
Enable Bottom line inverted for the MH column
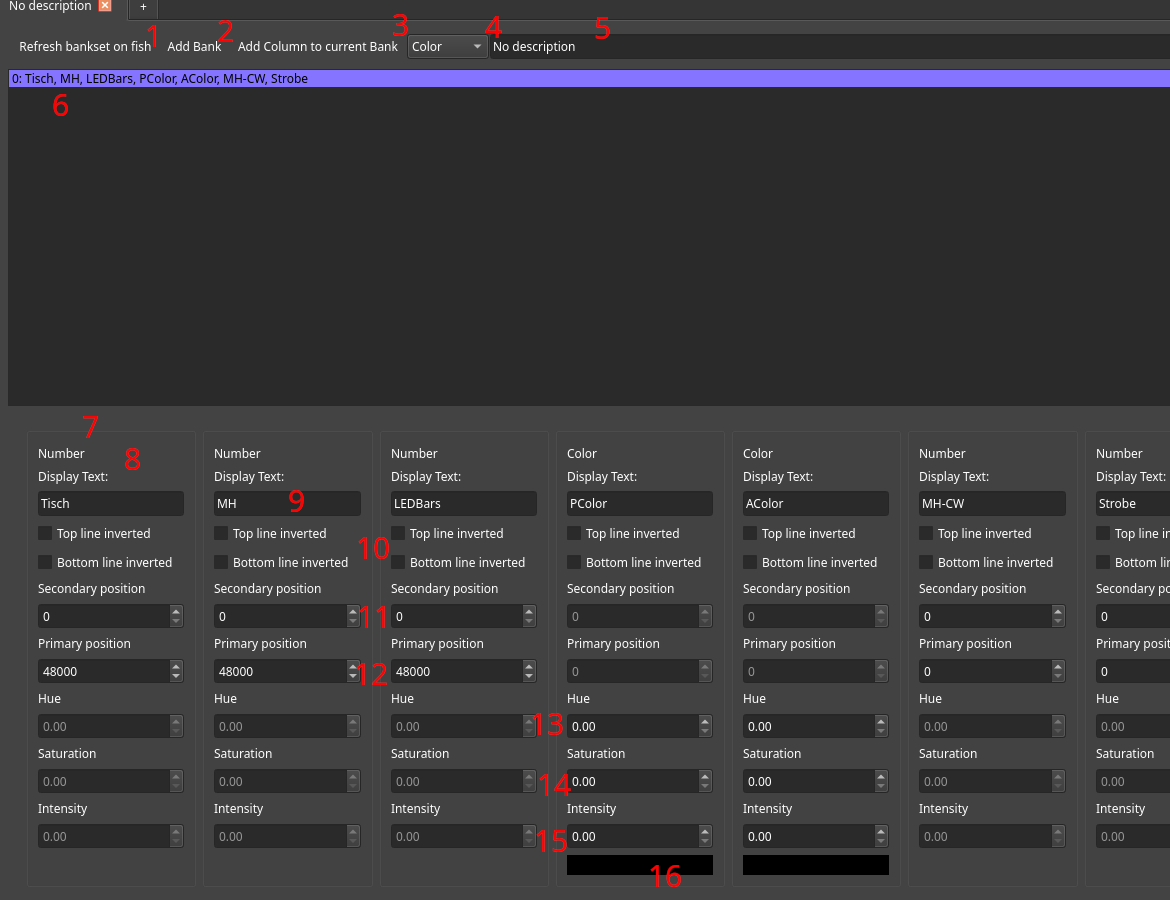tap(220, 562)
